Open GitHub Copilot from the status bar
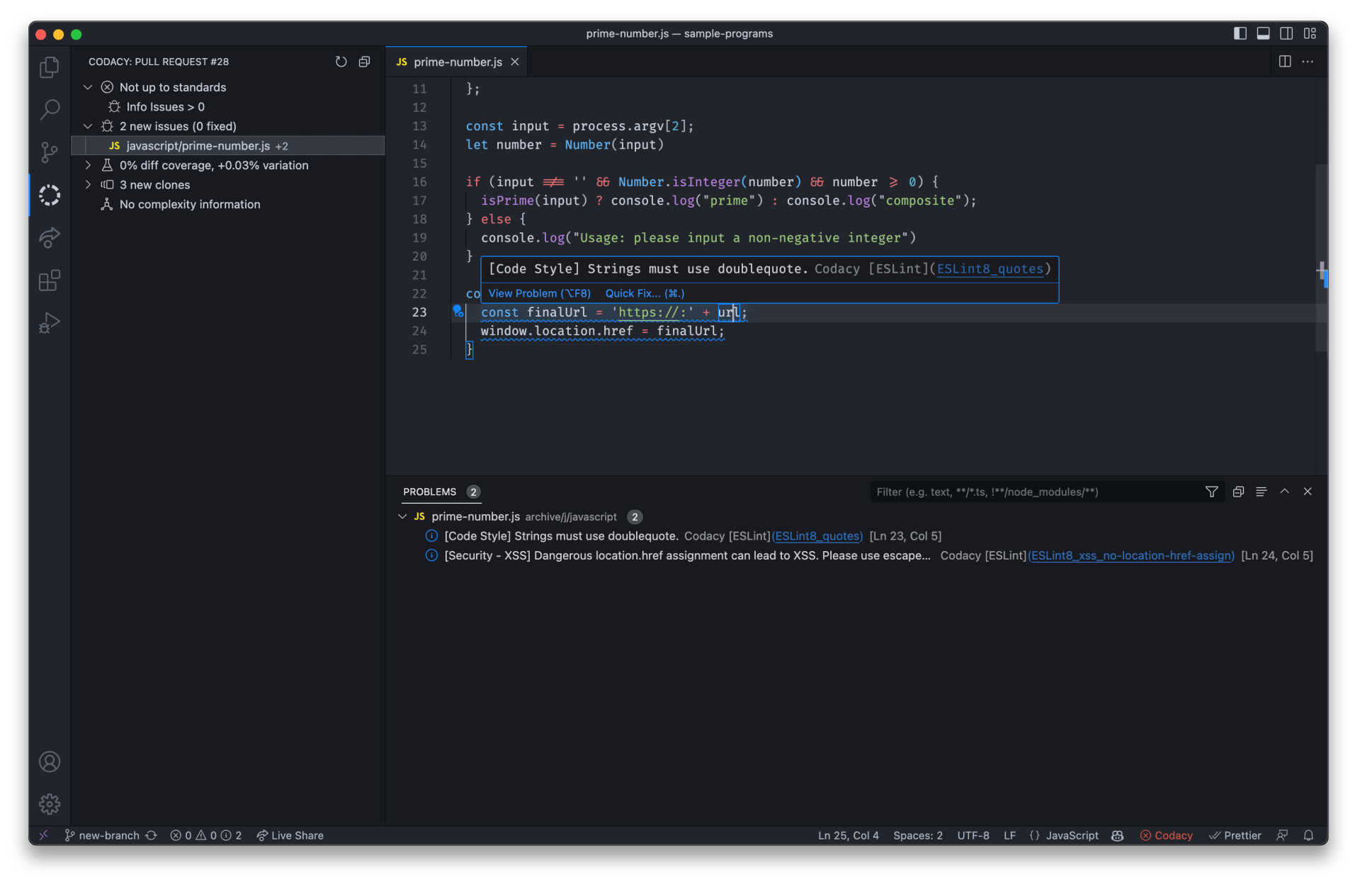This screenshot has height=896, width=1360. tap(1117, 835)
